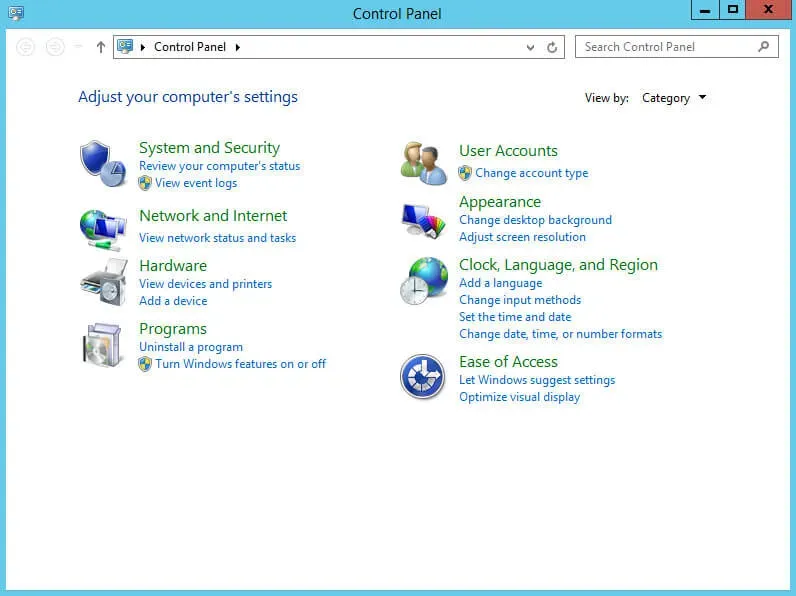
Task: Select Change input methods
Action: pyautogui.click(x=520, y=300)
